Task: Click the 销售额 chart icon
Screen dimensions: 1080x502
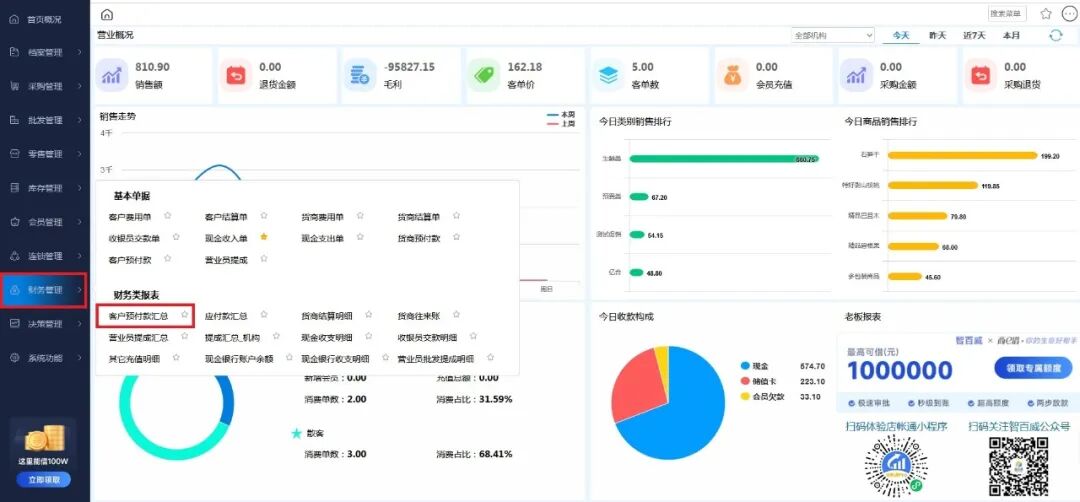Action: click(112, 74)
